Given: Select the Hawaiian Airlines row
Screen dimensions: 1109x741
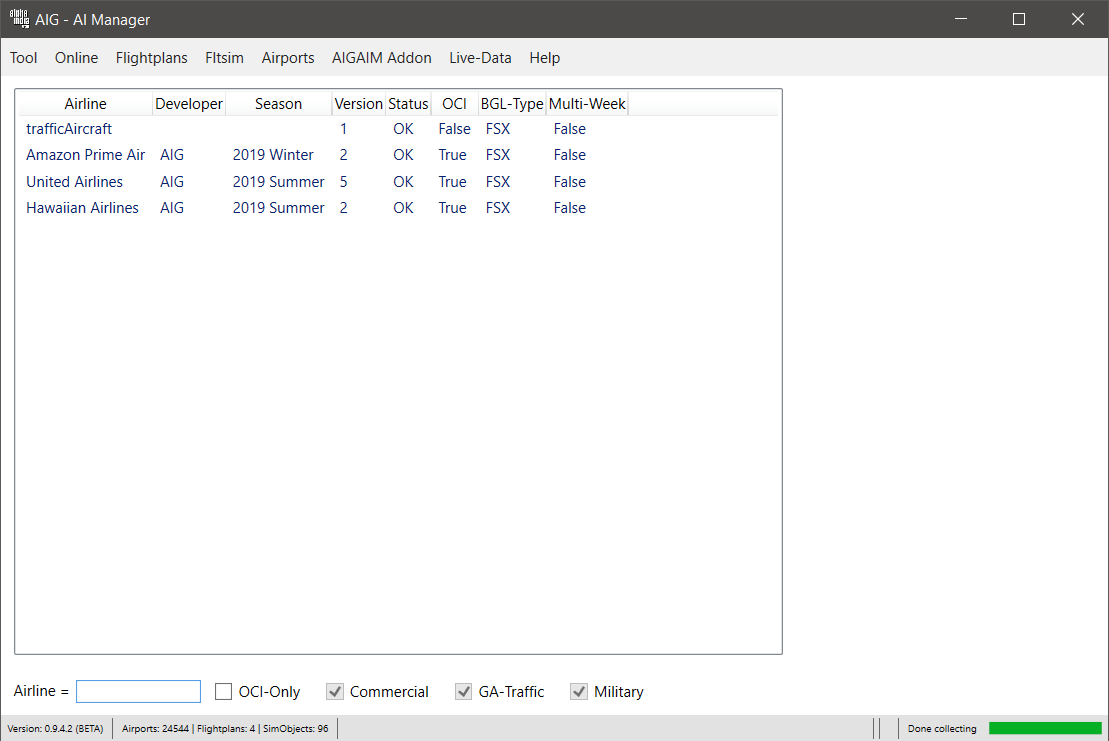Looking at the screenshot, I should [x=398, y=208].
